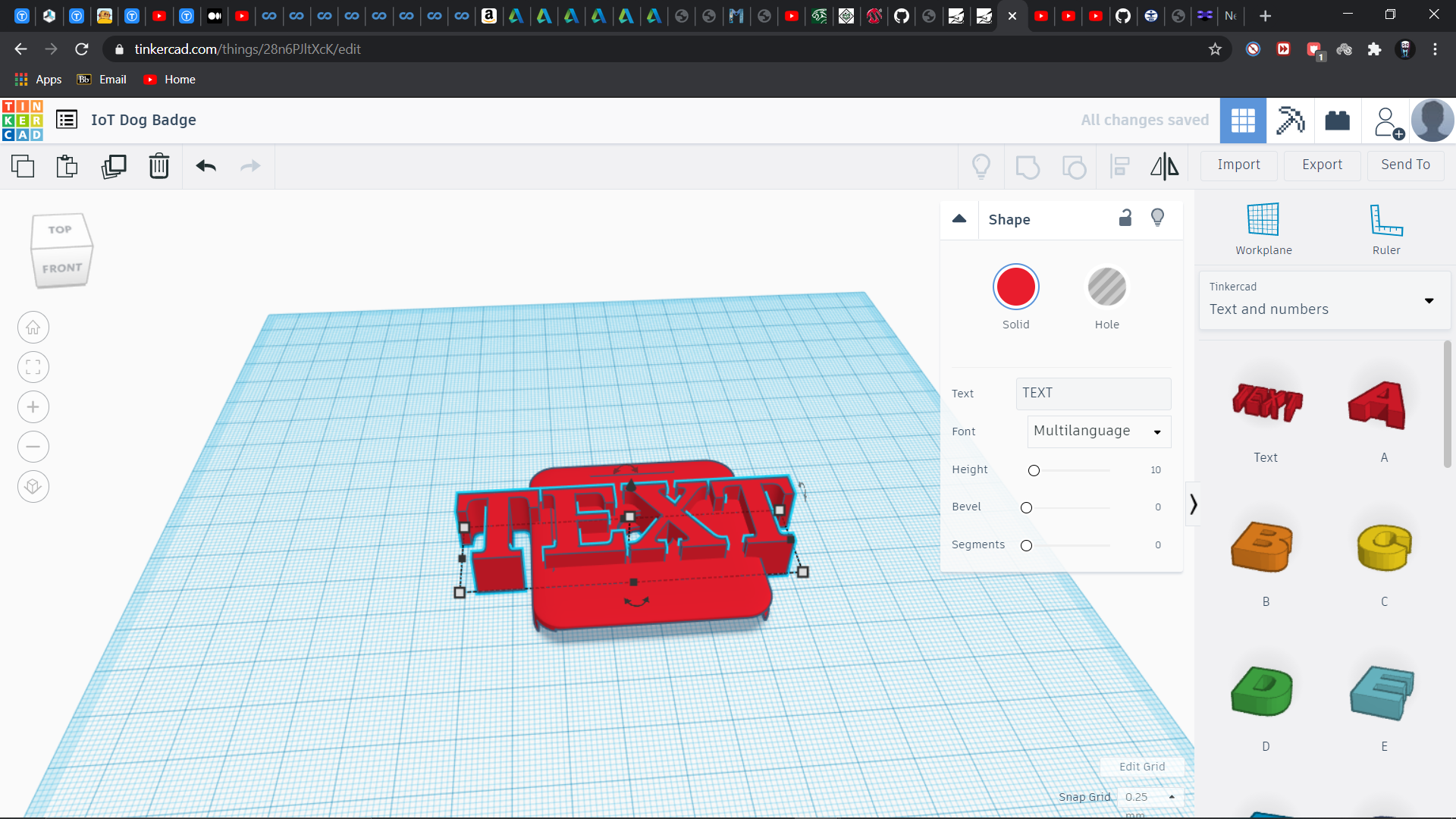Open the Multilanguage font dropdown
The height and width of the screenshot is (819, 1456).
(1099, 431)
